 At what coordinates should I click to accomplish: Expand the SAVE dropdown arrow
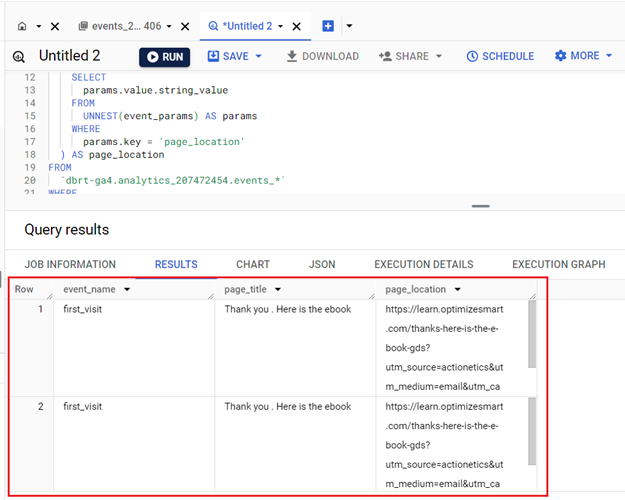(258, 56)
